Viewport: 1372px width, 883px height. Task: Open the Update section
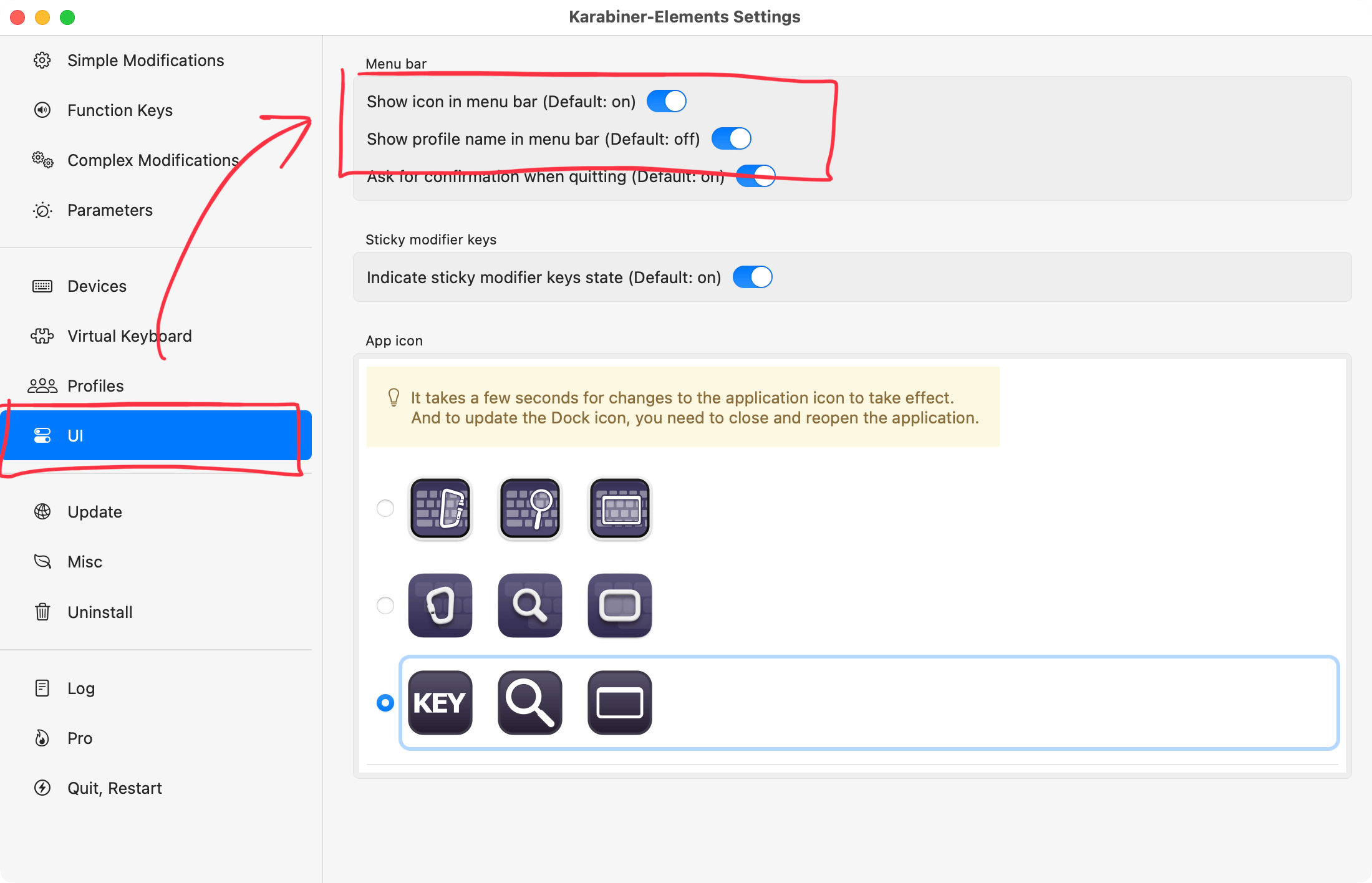click(93, 511)
